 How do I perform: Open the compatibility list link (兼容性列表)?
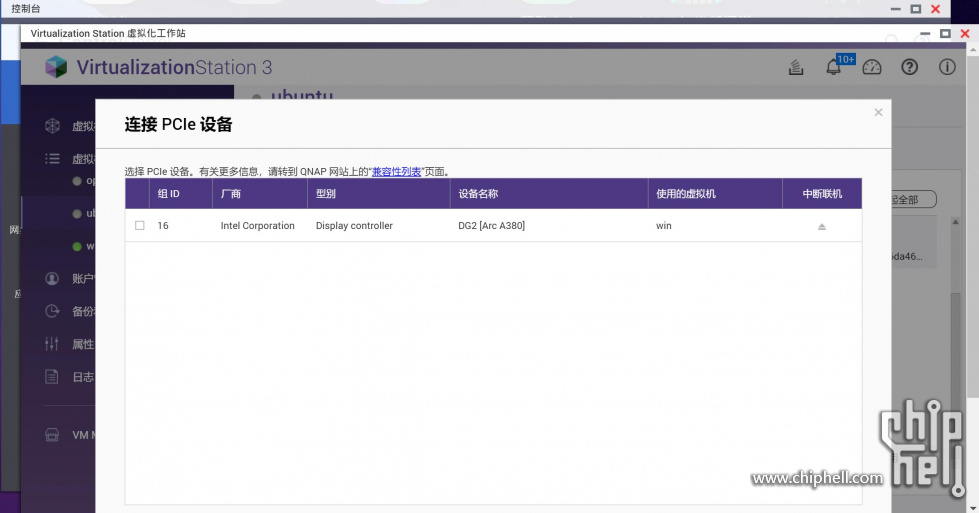pos(396,172)
